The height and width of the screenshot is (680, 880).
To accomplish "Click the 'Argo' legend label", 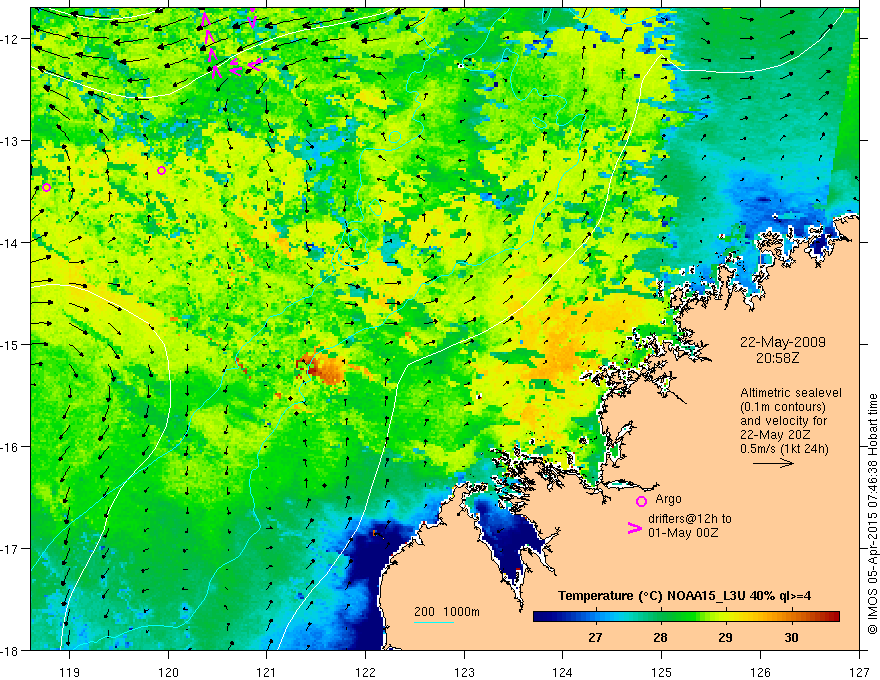I will coord(668,499).
